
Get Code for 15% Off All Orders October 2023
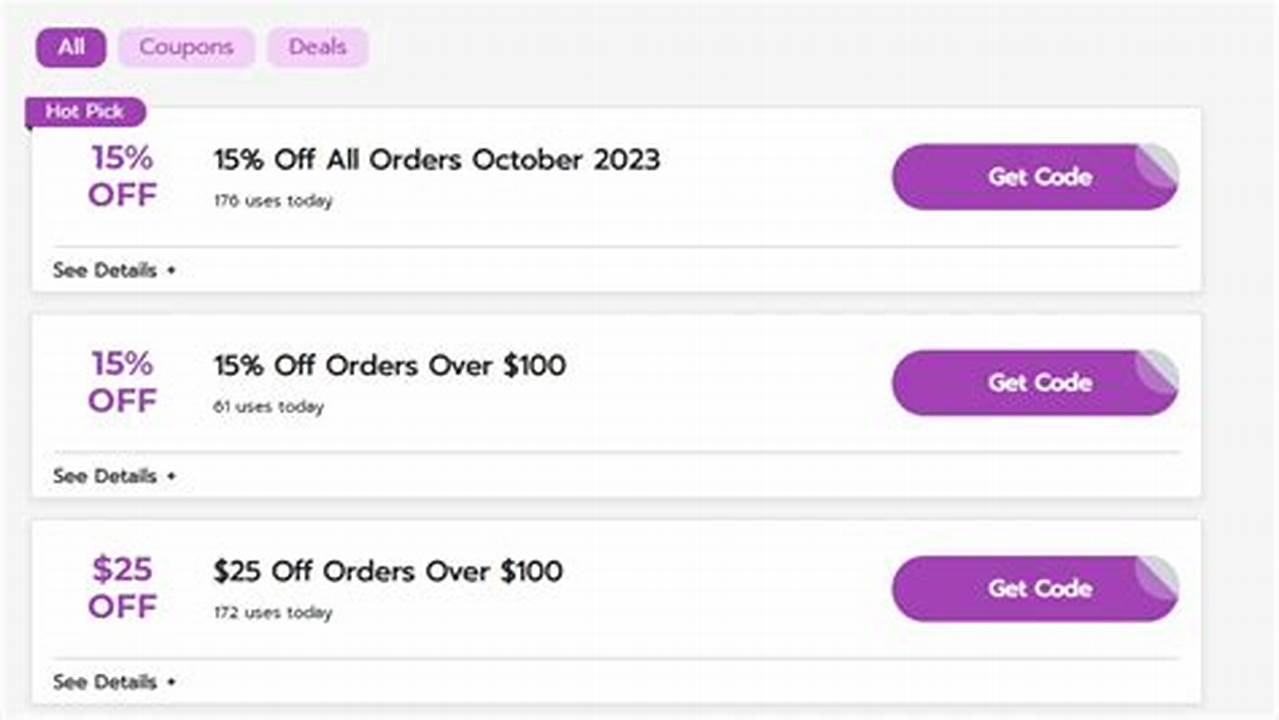click(1035, 177)
